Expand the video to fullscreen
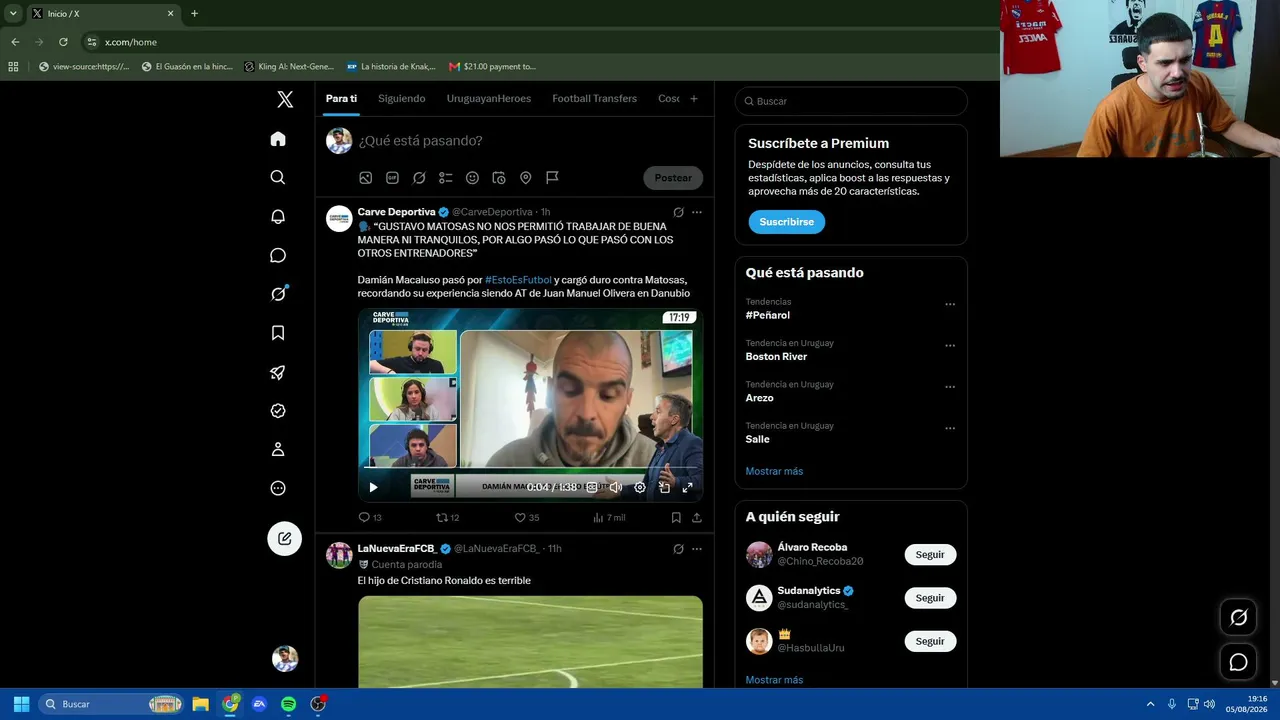This screenshot has height=720, width=1280. 688,488
